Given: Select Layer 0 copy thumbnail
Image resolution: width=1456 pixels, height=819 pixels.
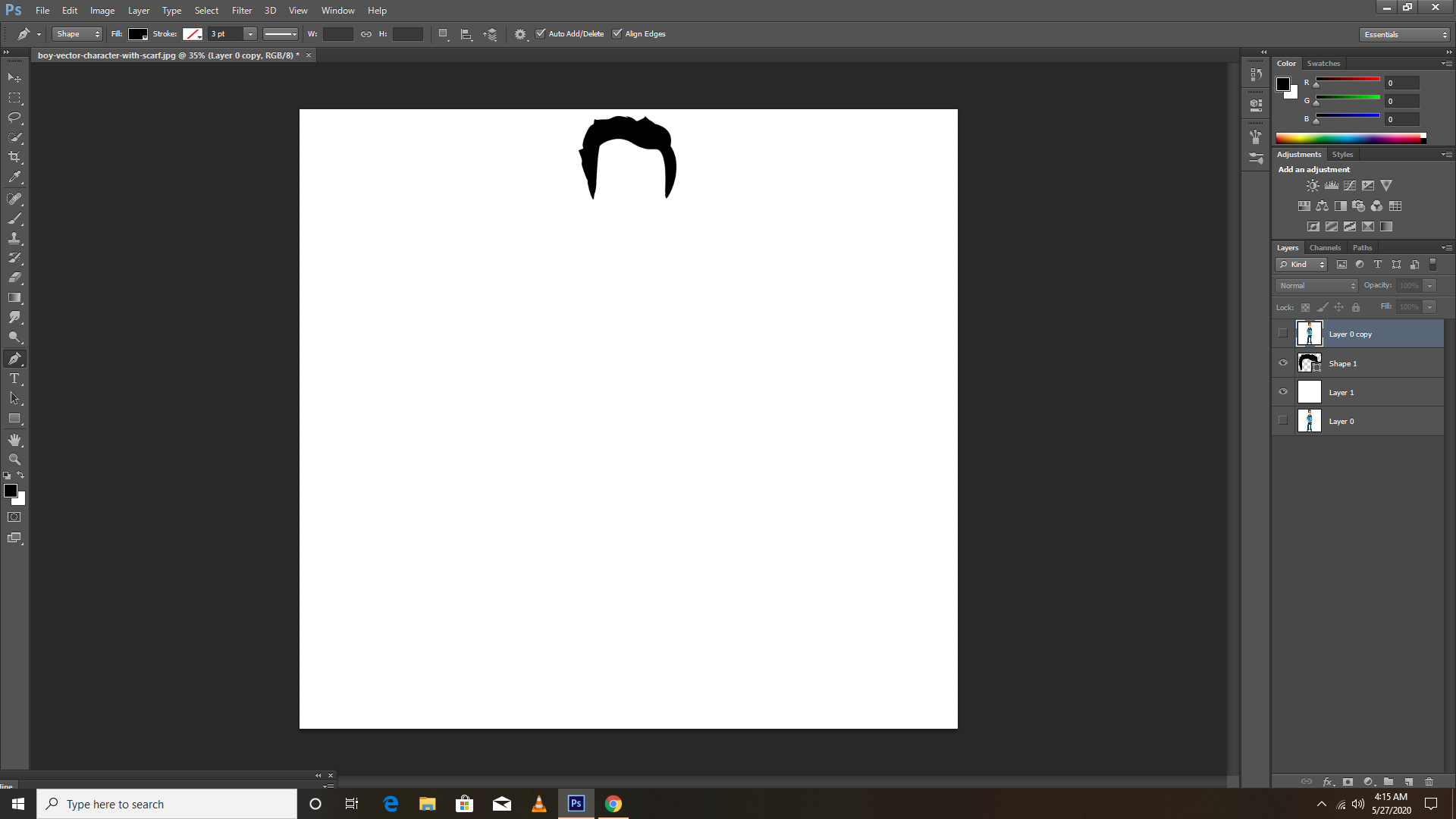Looking at the screenshot, I should tap(1309, 334).
